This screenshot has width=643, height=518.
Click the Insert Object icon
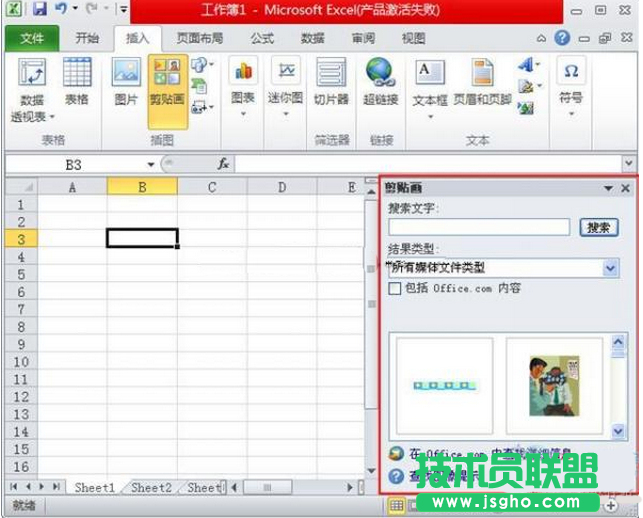coord(525,108)
